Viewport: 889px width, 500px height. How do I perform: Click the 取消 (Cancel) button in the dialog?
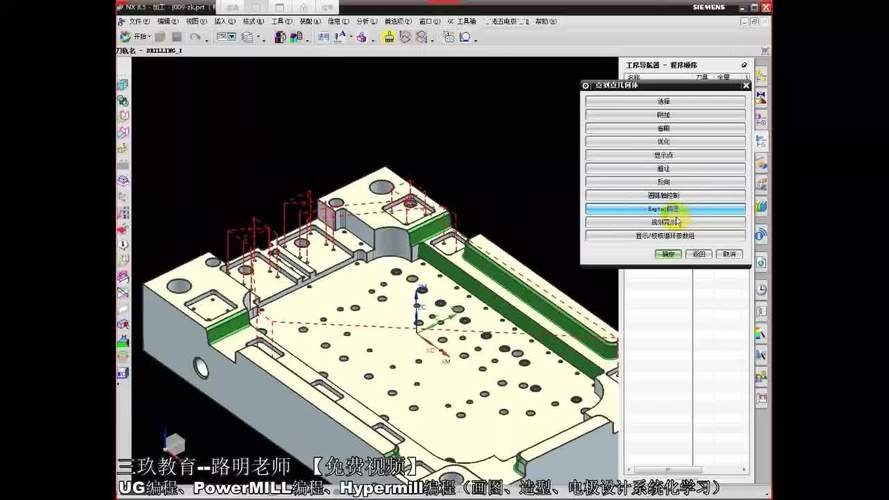(730, 254)
